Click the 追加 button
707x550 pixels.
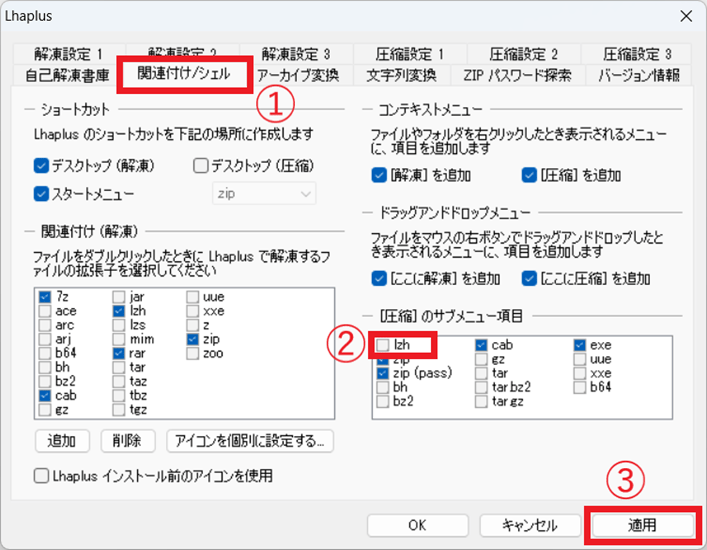click(x=62, y=441)
